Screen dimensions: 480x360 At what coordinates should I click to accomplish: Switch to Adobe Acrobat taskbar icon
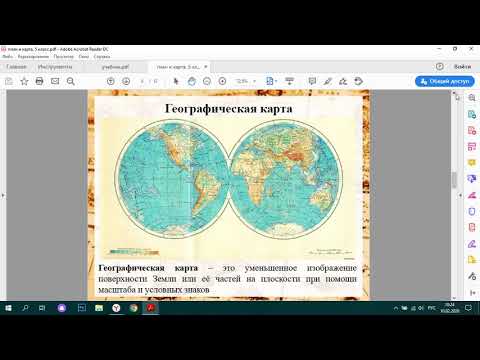click(151, 308)
